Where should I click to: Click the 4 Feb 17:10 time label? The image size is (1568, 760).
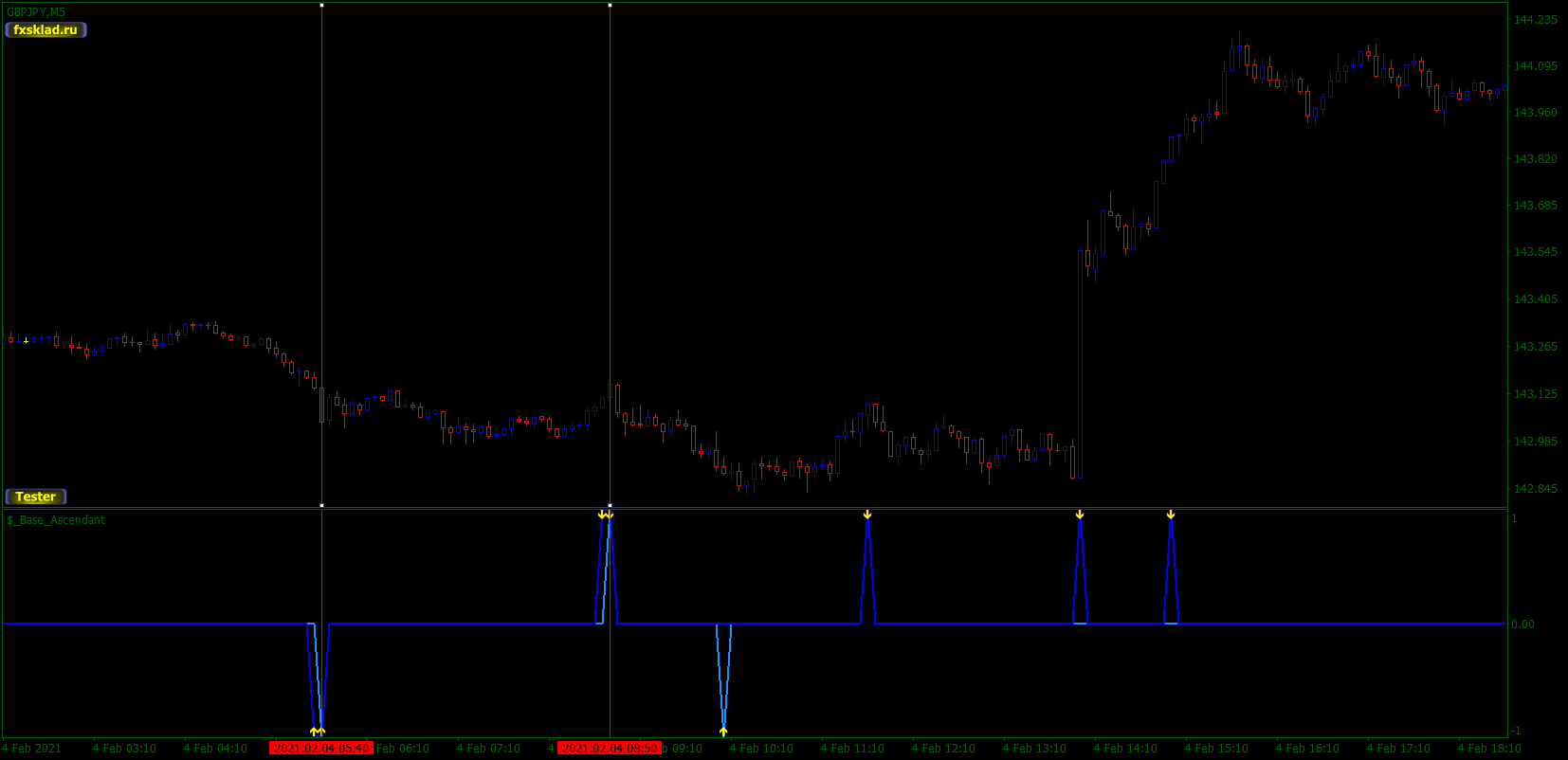tap(1398, 749)
